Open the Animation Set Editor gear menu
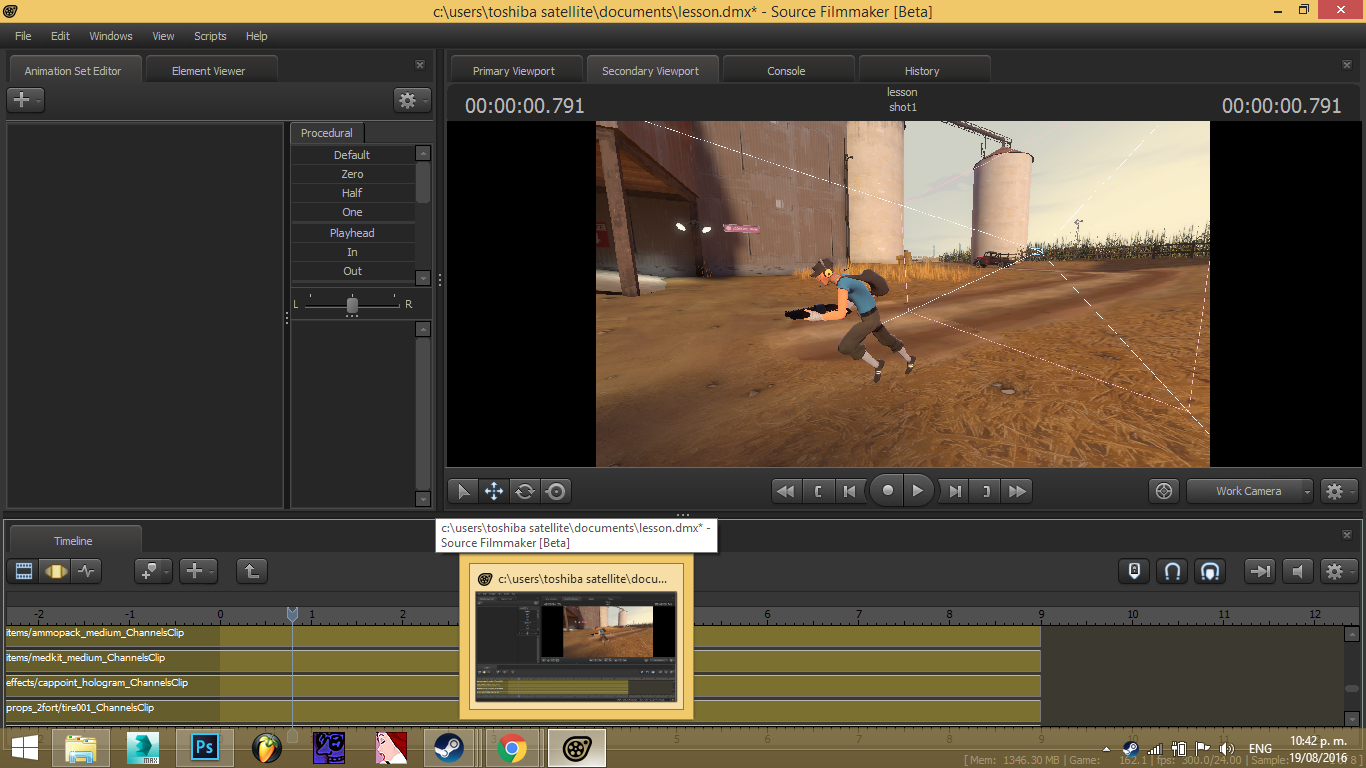This screenshot has height=768, width=1366. (410, 100)
